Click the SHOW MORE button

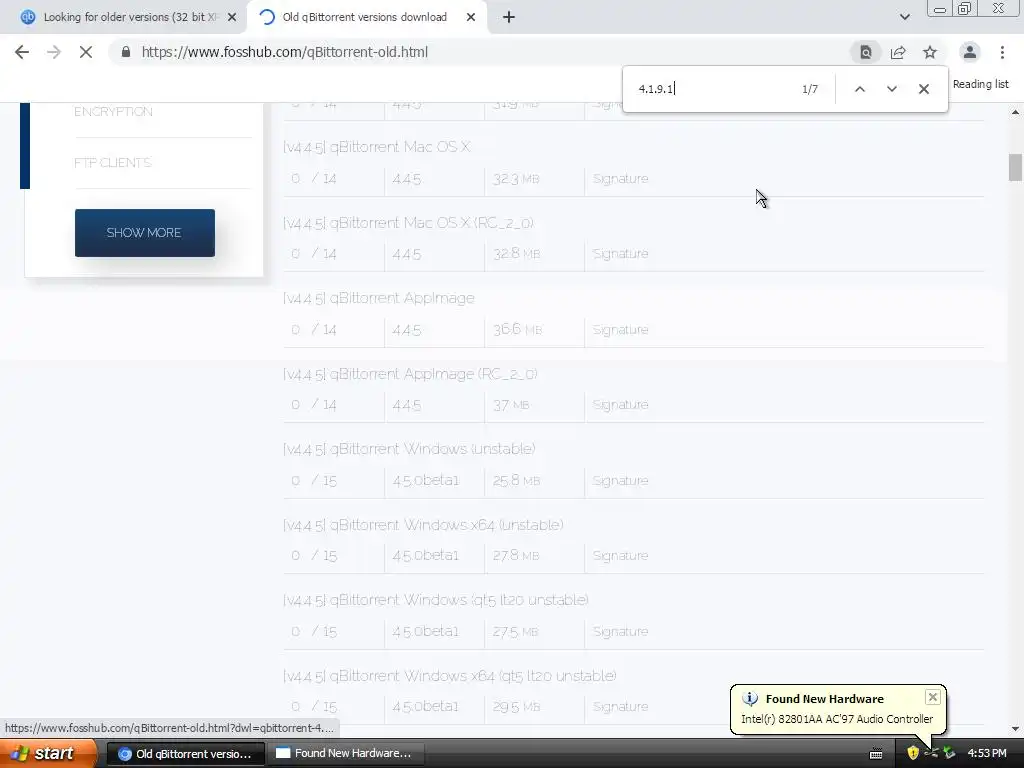[144, 232]
